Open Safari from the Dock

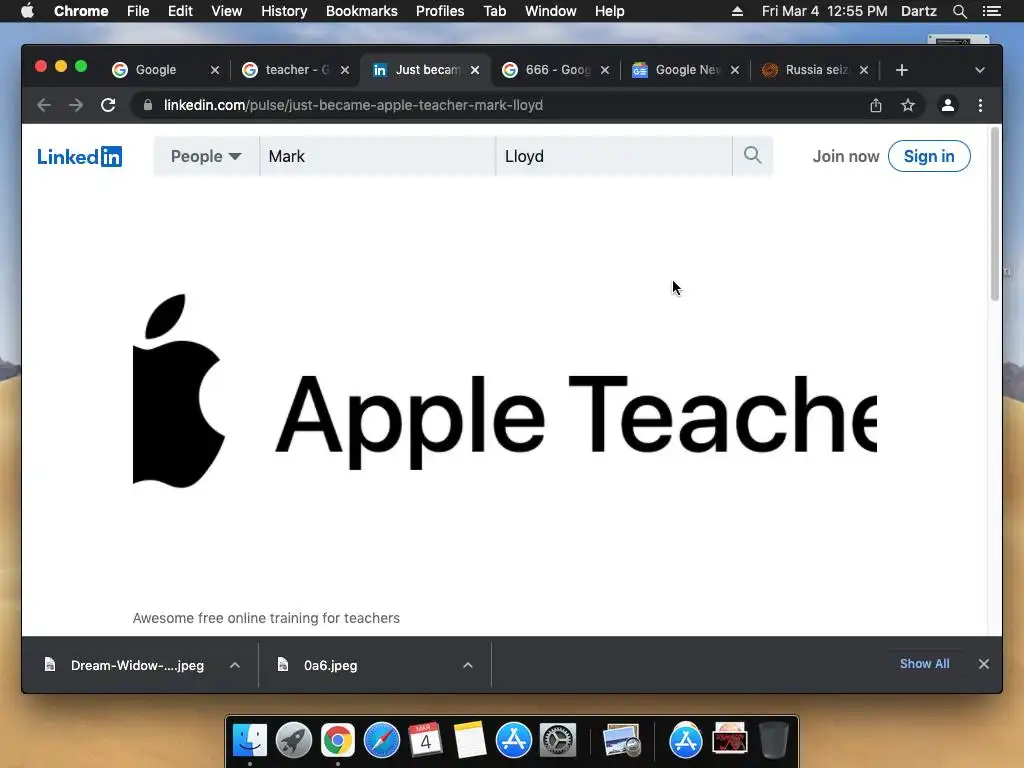[x=381, y=741]
